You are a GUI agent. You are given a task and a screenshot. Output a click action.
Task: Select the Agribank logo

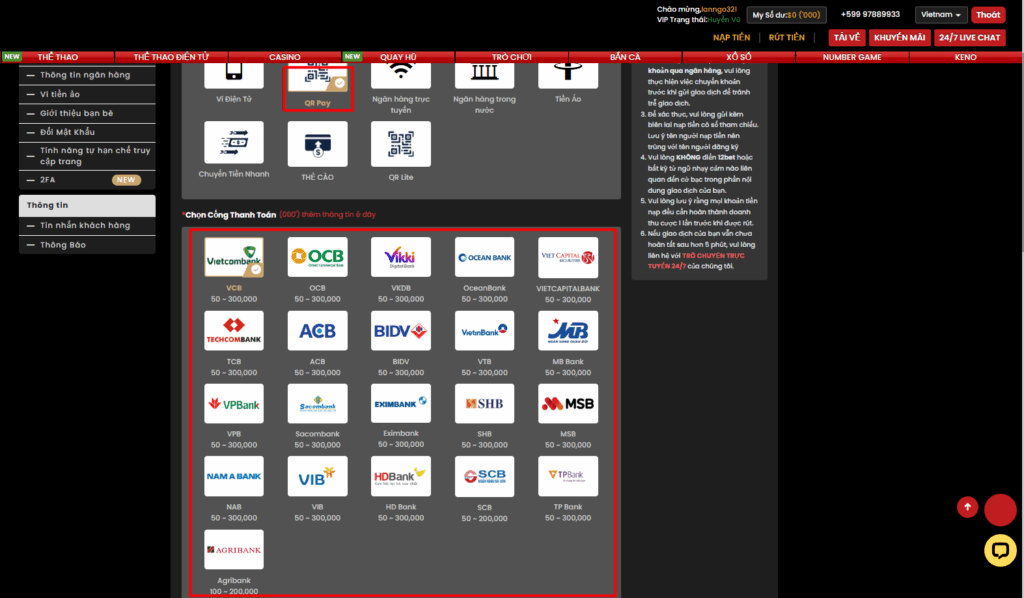234,550
